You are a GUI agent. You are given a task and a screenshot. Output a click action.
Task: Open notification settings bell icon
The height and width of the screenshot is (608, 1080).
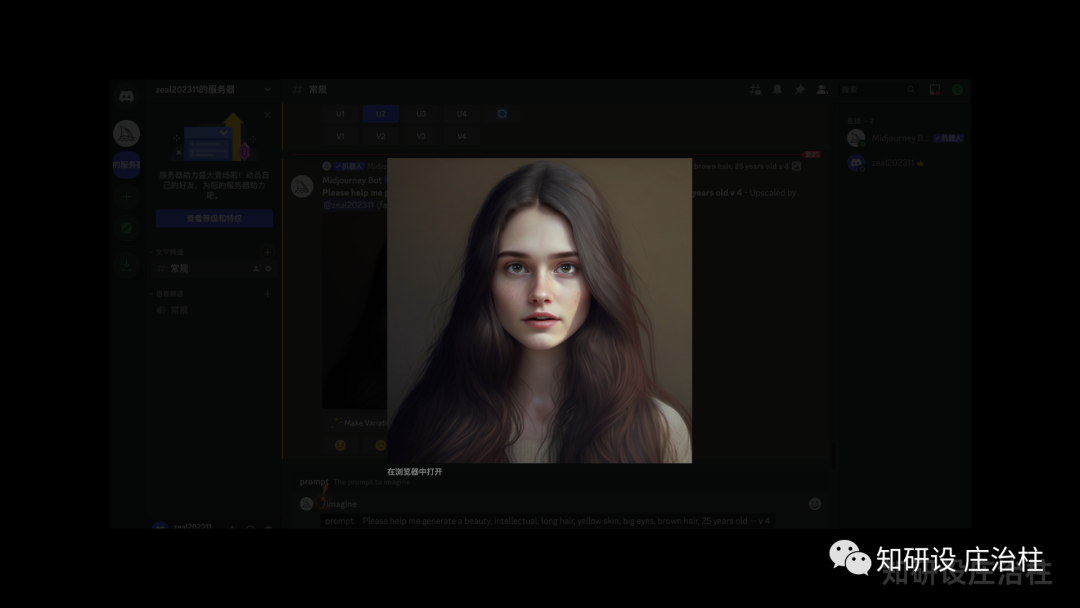778,90
